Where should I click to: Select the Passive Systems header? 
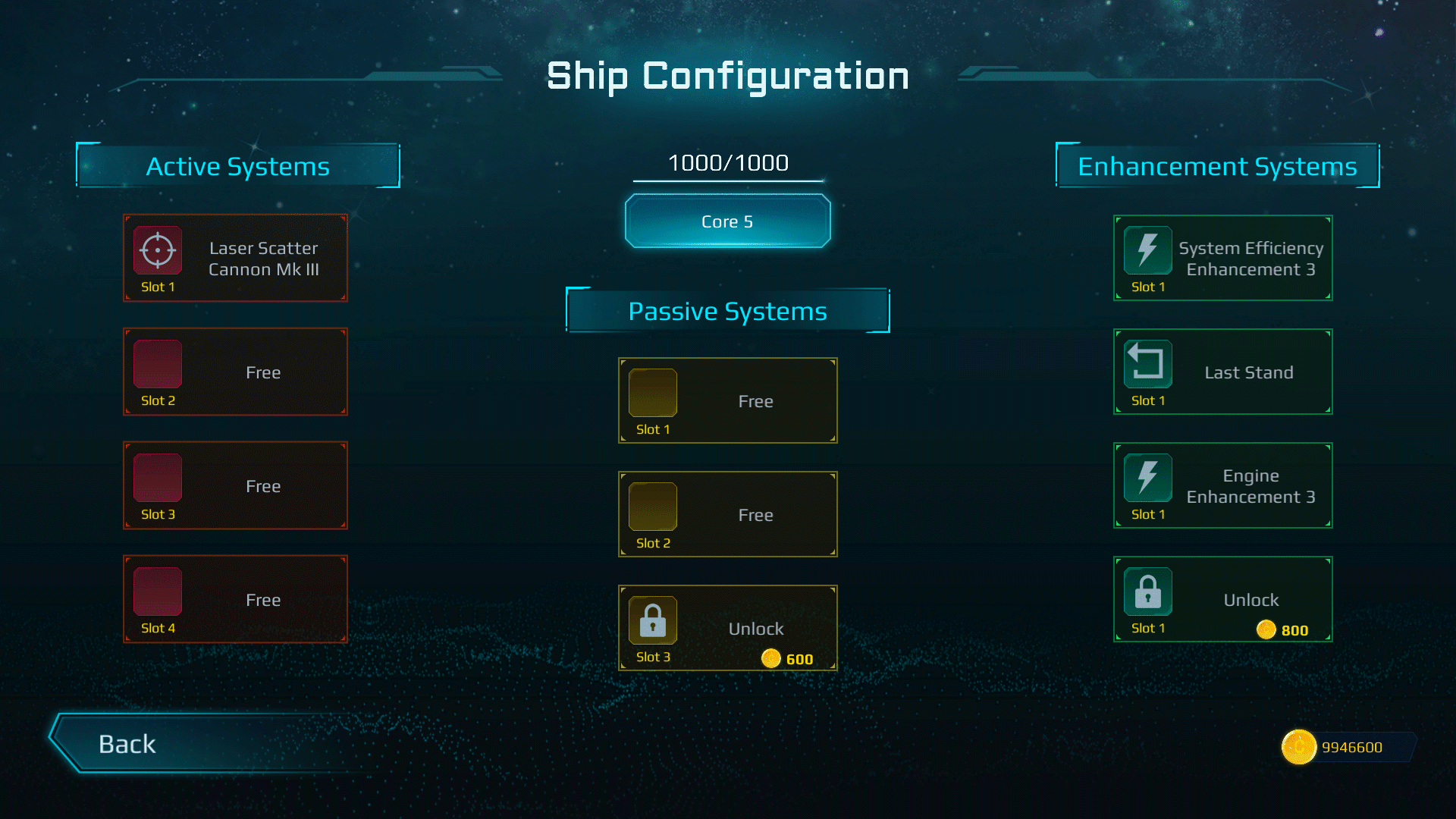point(727,311)
